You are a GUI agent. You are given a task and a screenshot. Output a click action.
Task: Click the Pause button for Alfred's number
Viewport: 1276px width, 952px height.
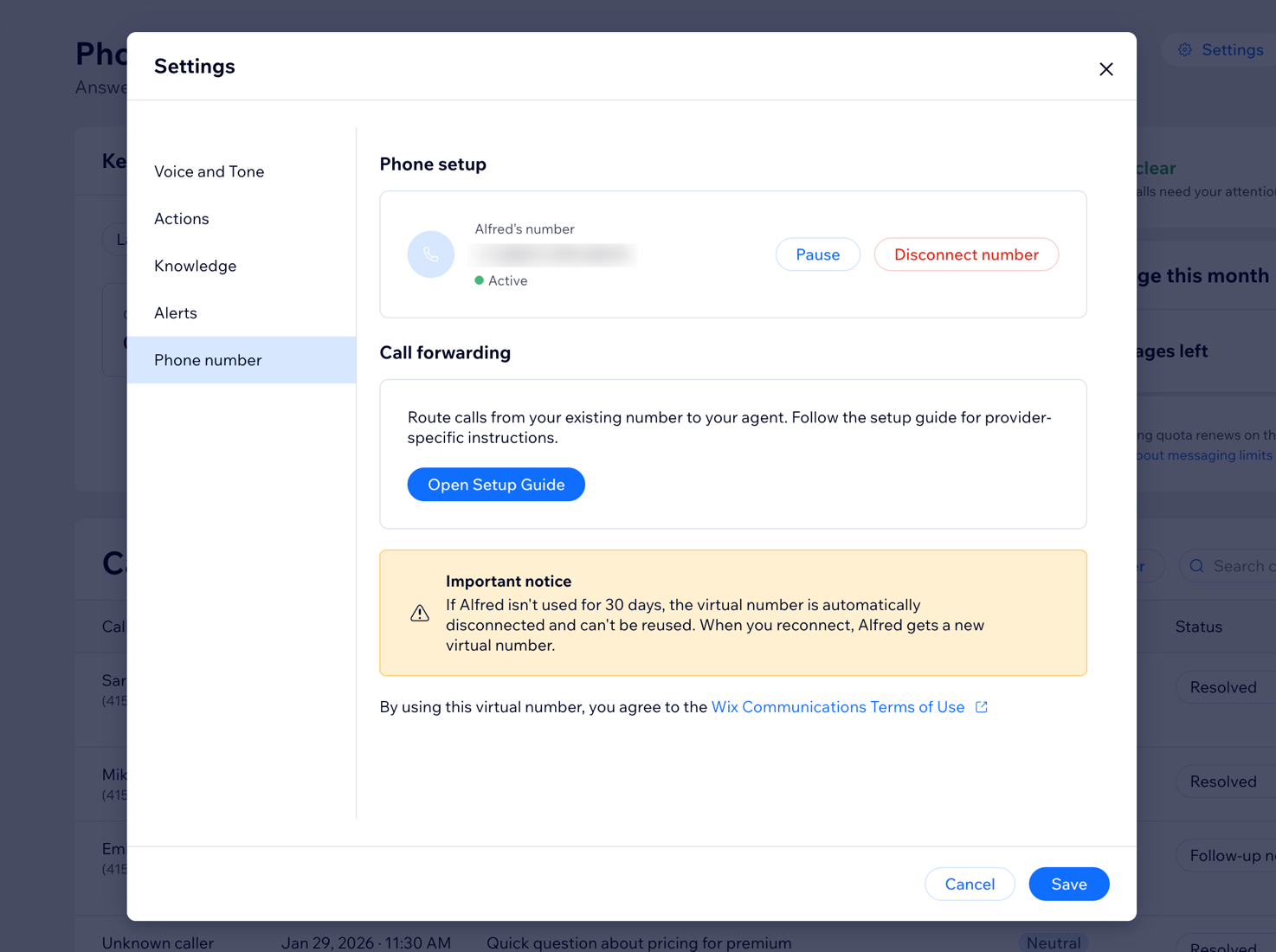click(817, 254)
